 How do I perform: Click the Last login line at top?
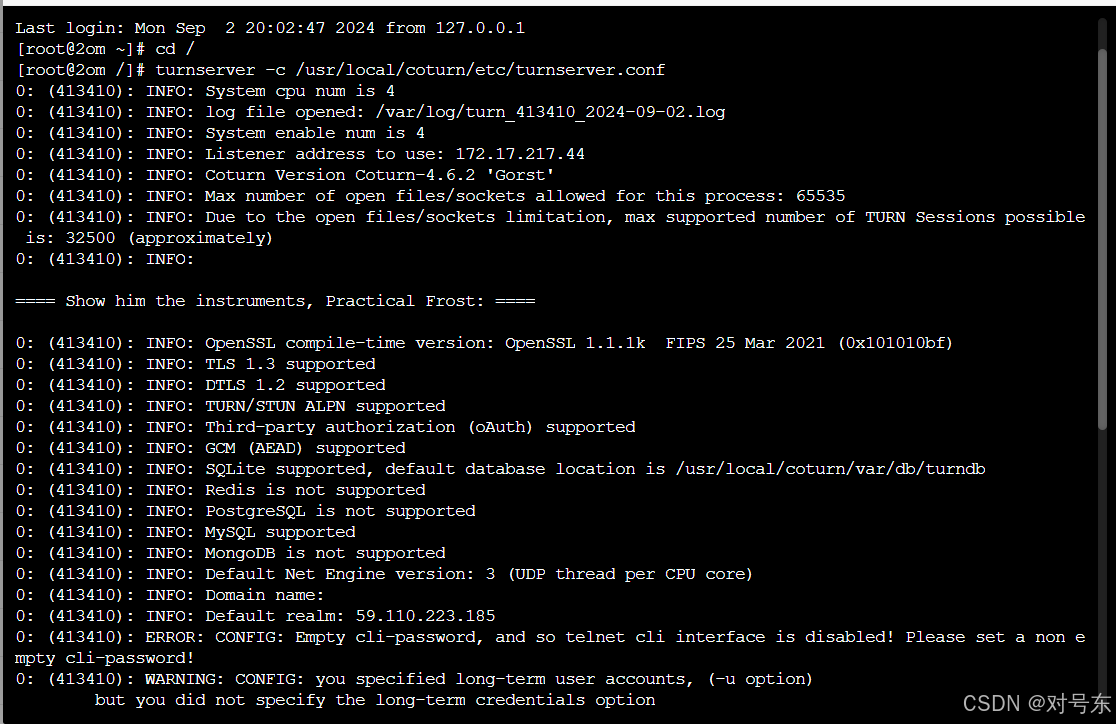coord(270,28)
